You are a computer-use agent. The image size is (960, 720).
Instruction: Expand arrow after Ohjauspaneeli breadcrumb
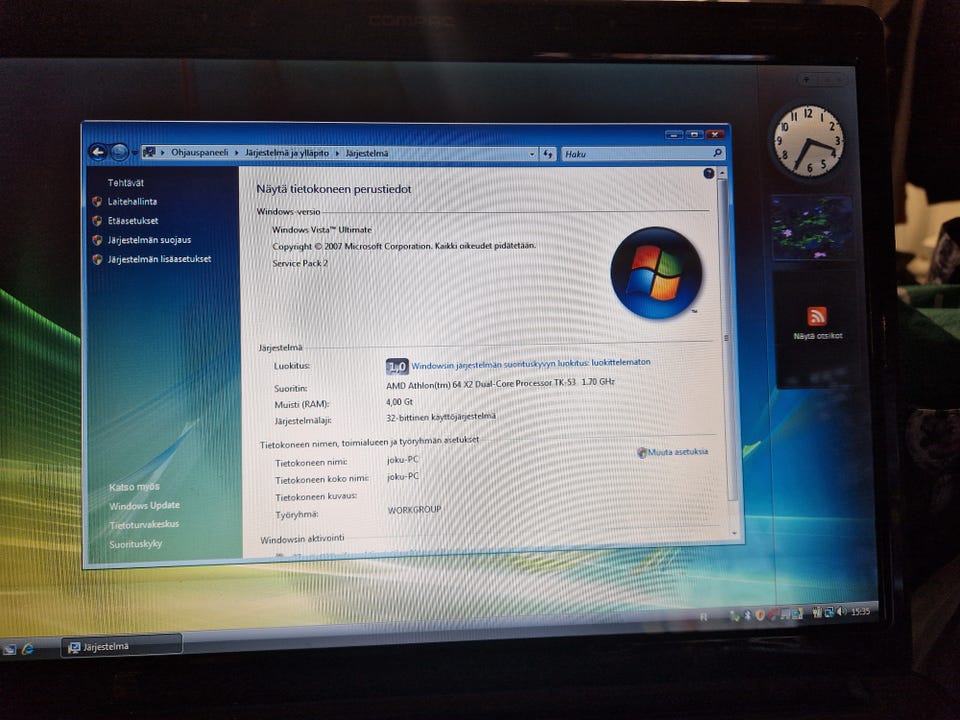[236, 152]
